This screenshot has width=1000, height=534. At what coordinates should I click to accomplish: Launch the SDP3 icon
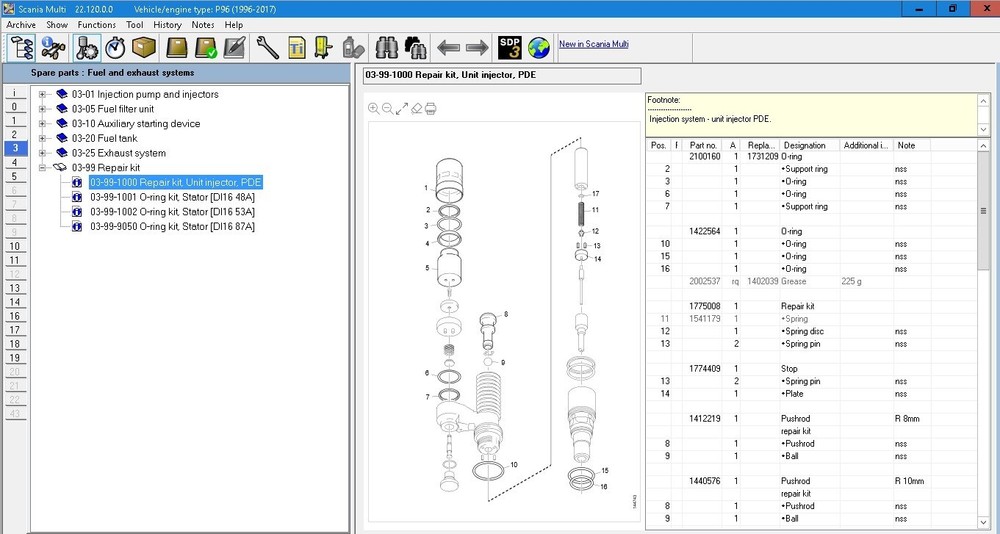pyautogui.click(x=510, y=48)
